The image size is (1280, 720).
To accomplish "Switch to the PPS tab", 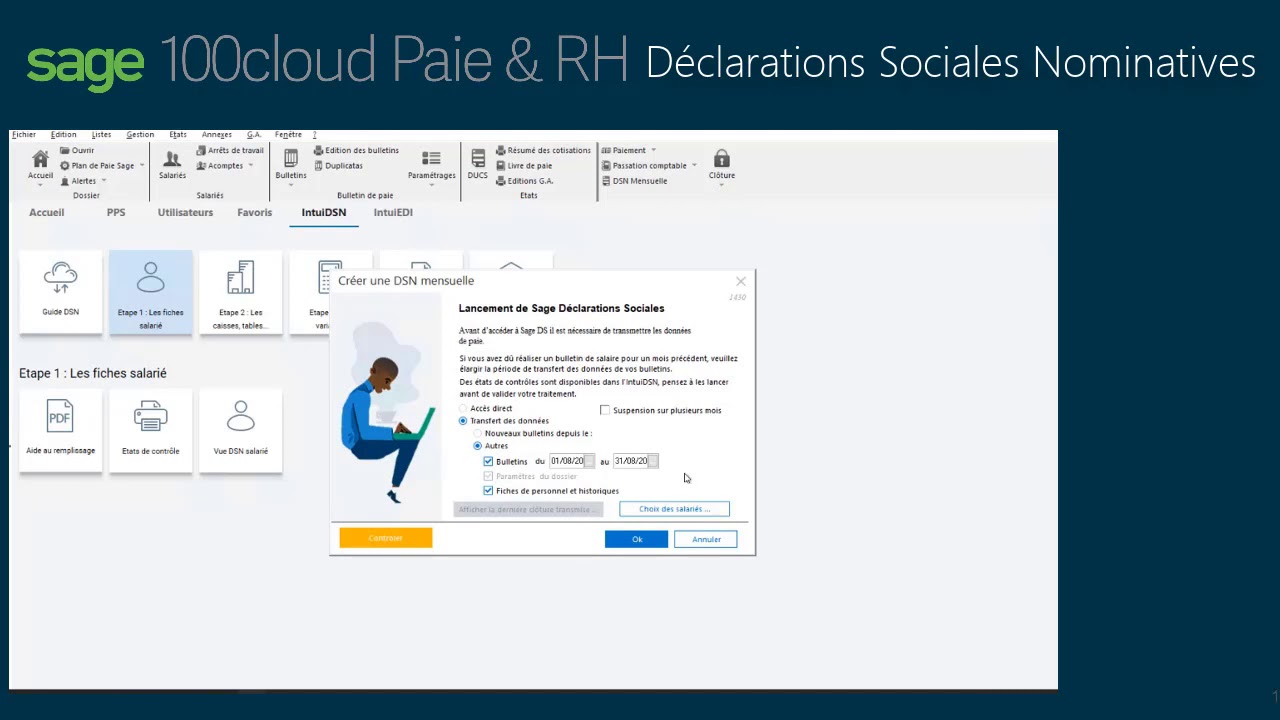I will click(x=116, y=212).
